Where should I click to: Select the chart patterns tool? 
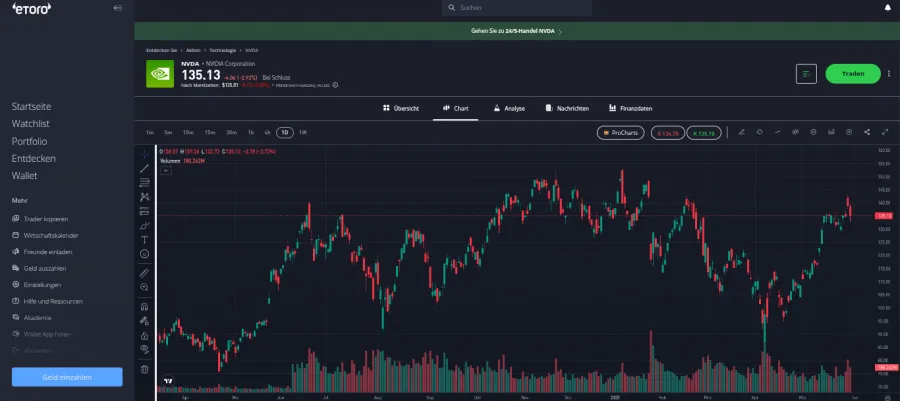pos(144,197)
